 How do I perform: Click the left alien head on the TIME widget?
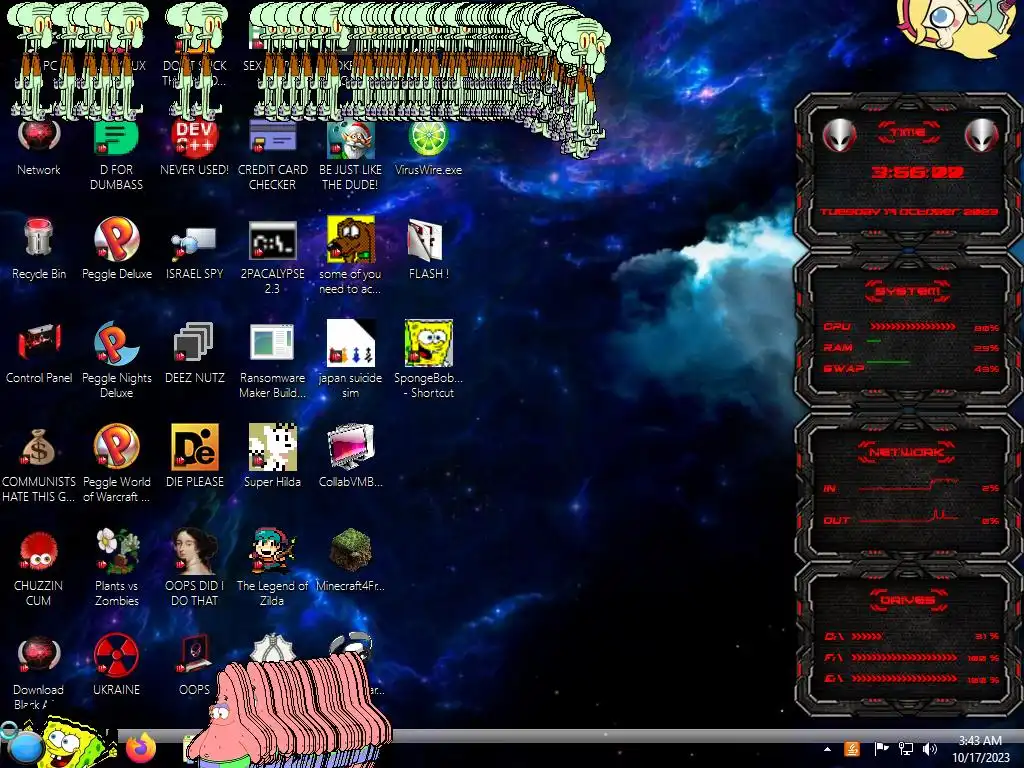tap(839, 136)
